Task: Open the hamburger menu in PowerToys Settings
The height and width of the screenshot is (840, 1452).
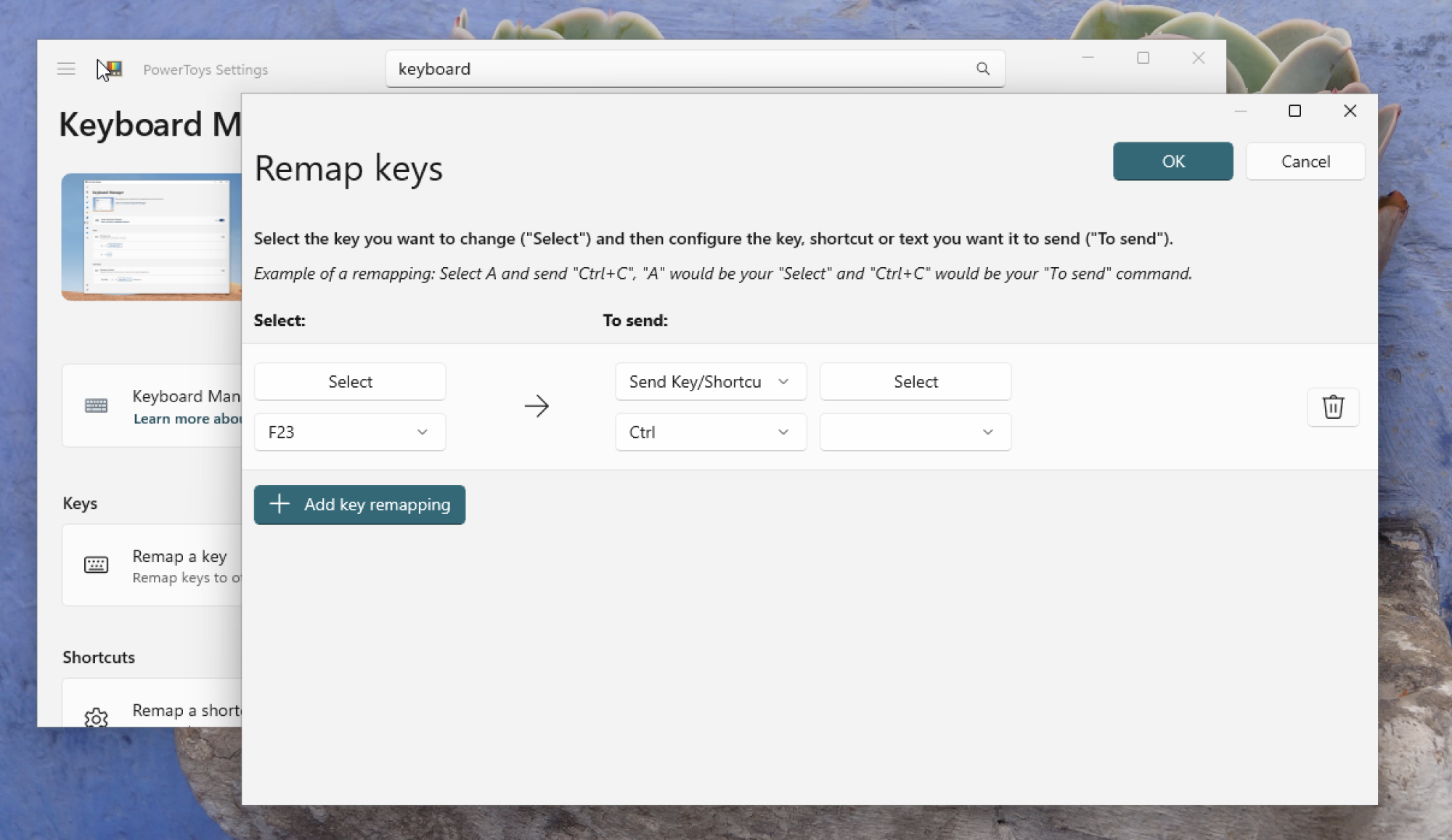Action: click(x=66, y=69)
